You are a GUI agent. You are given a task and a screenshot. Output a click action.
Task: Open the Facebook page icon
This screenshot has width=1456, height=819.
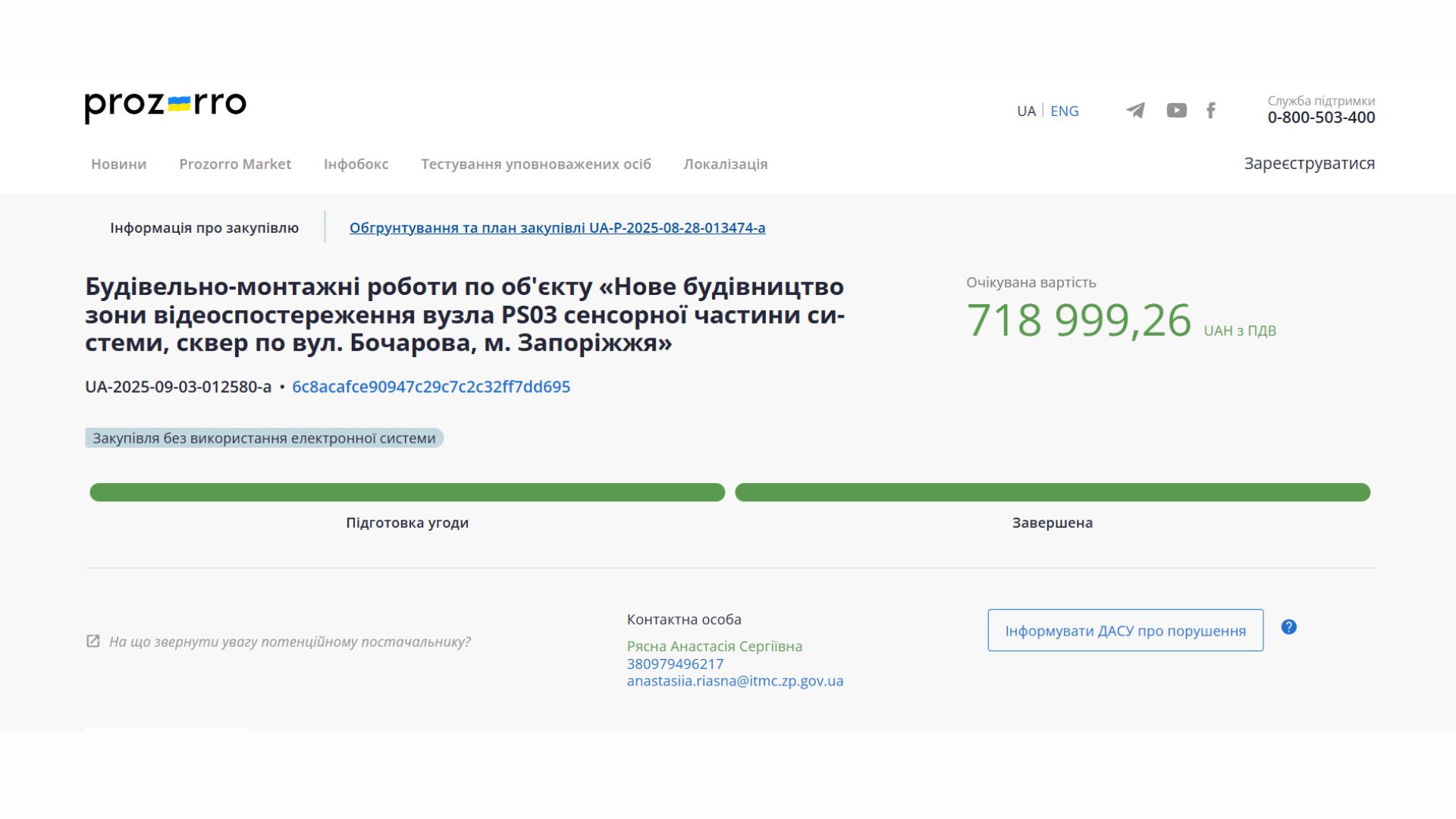point(1211,111)
